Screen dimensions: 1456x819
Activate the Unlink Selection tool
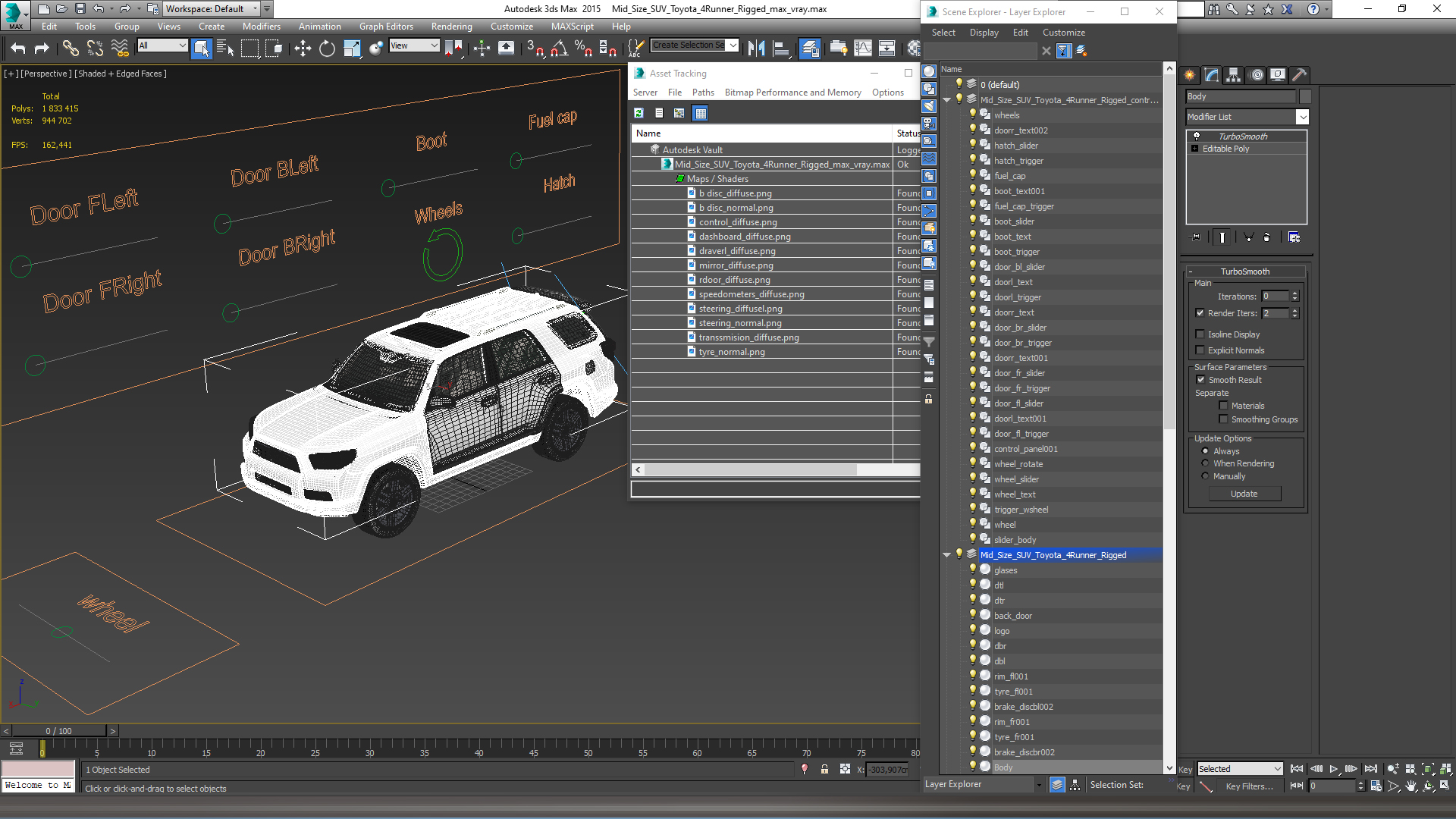tap(95, 49)
